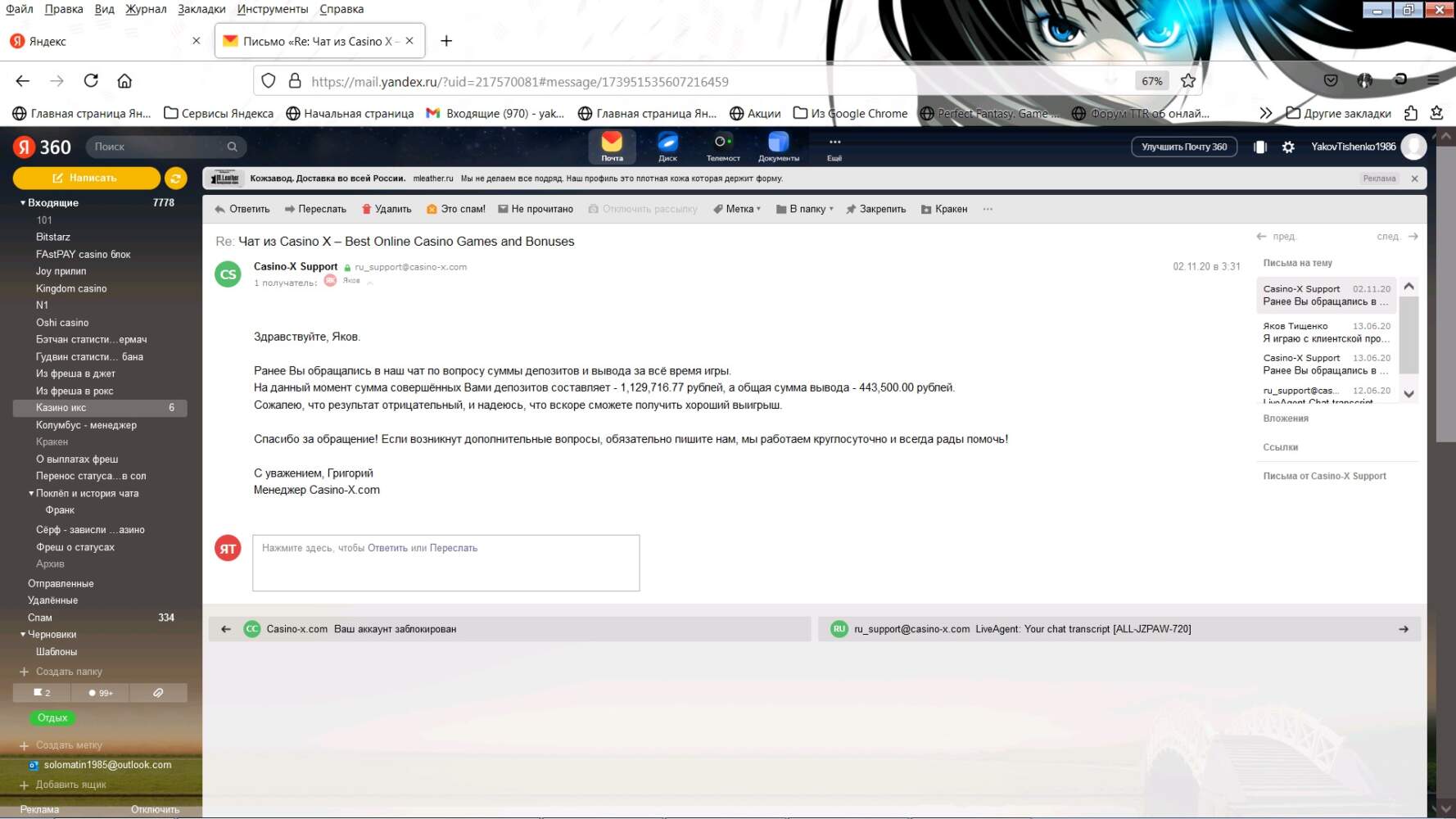The width and height of the screenshot is (1456, 819).
Task: Click Ответить in the message toolbar
Action: (242, 209)
